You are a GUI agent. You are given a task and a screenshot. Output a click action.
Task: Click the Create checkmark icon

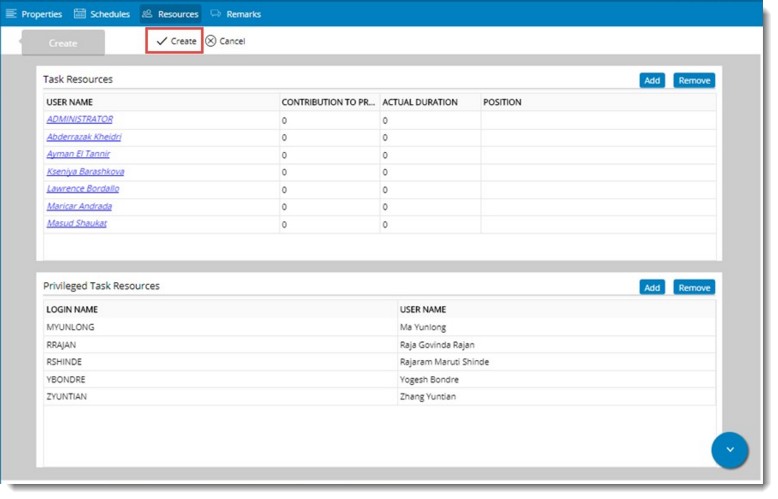point(161,41)
